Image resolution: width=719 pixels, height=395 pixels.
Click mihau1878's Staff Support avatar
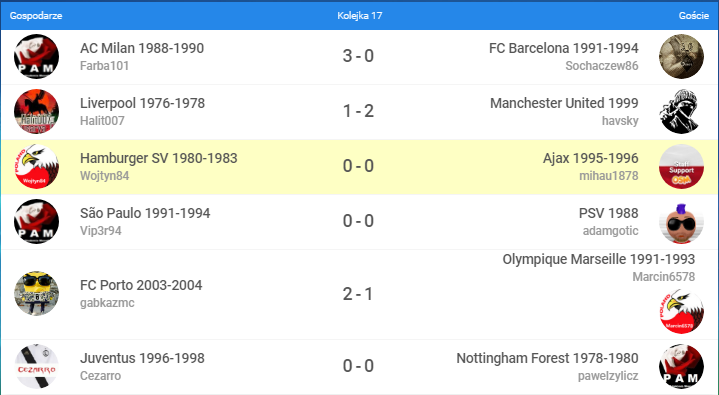pyautogui.click(x=681, y=167)
